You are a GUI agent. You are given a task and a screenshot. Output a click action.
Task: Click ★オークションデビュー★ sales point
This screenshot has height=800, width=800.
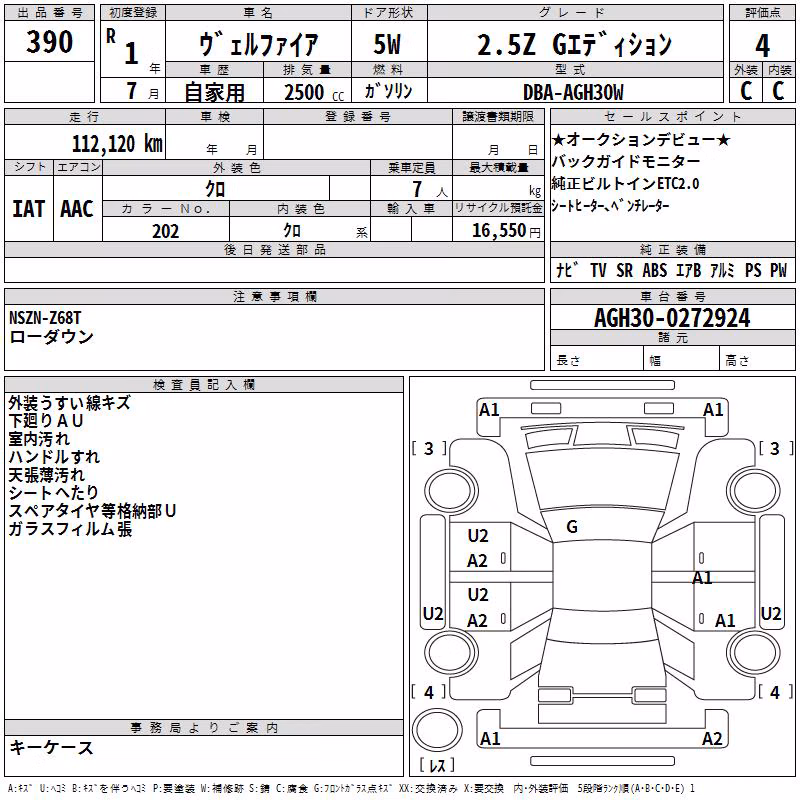click(641, 139)
